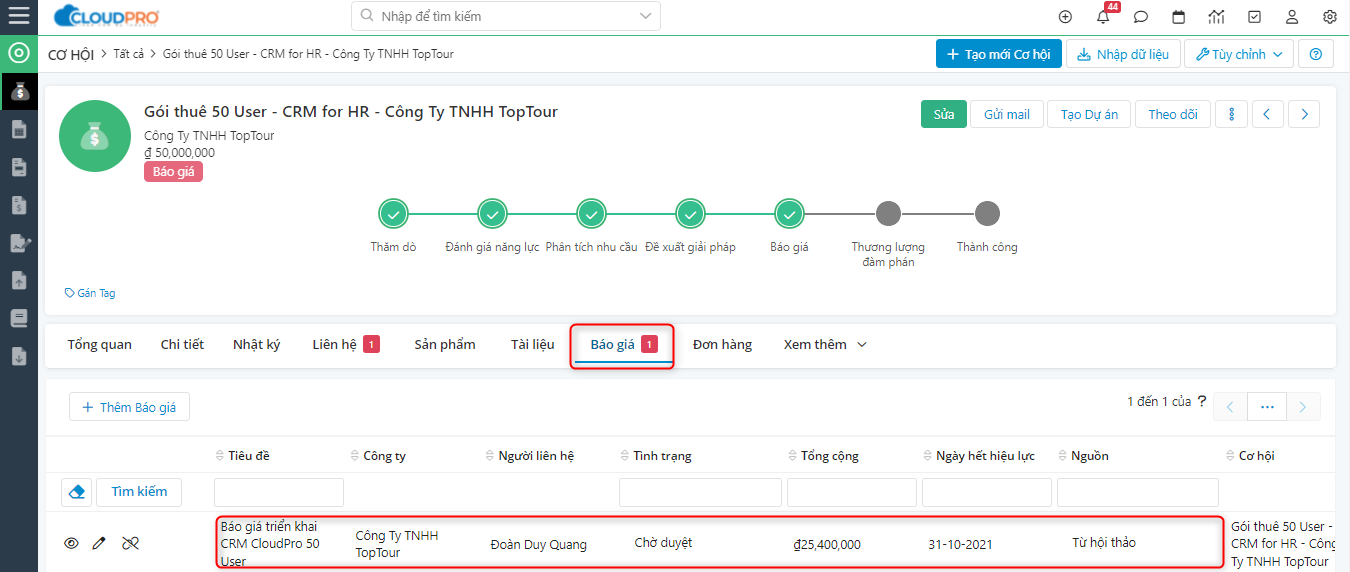Open the quick create plus icon
The image size is (1350, 572).
tap(1065, 17)
